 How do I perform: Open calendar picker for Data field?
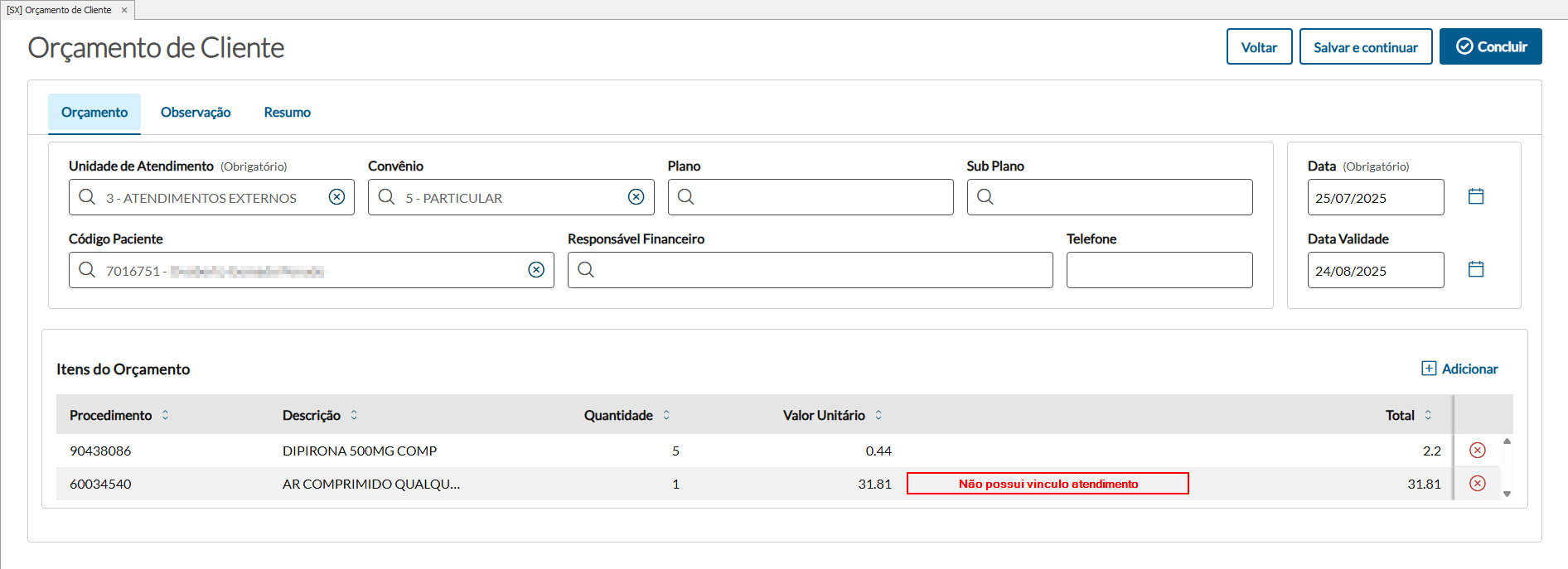coord(1476,197)
